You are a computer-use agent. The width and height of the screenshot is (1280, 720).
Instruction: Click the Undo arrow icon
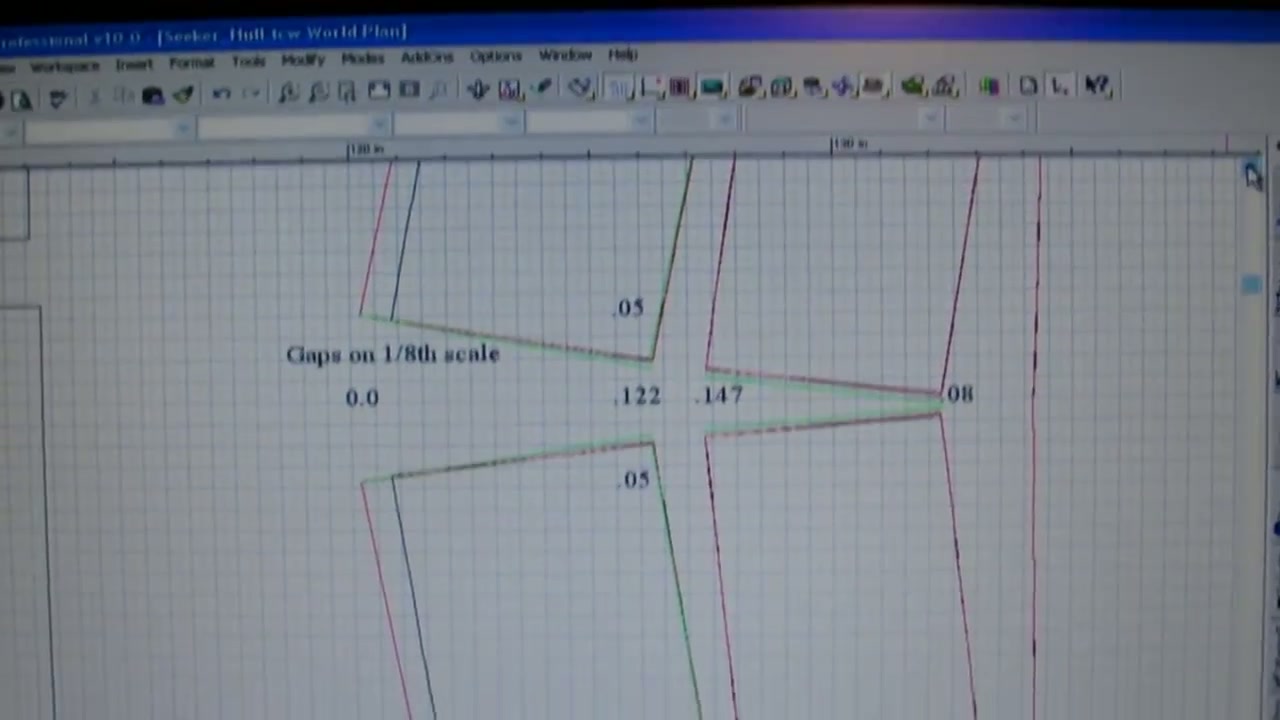click(221, 95)
